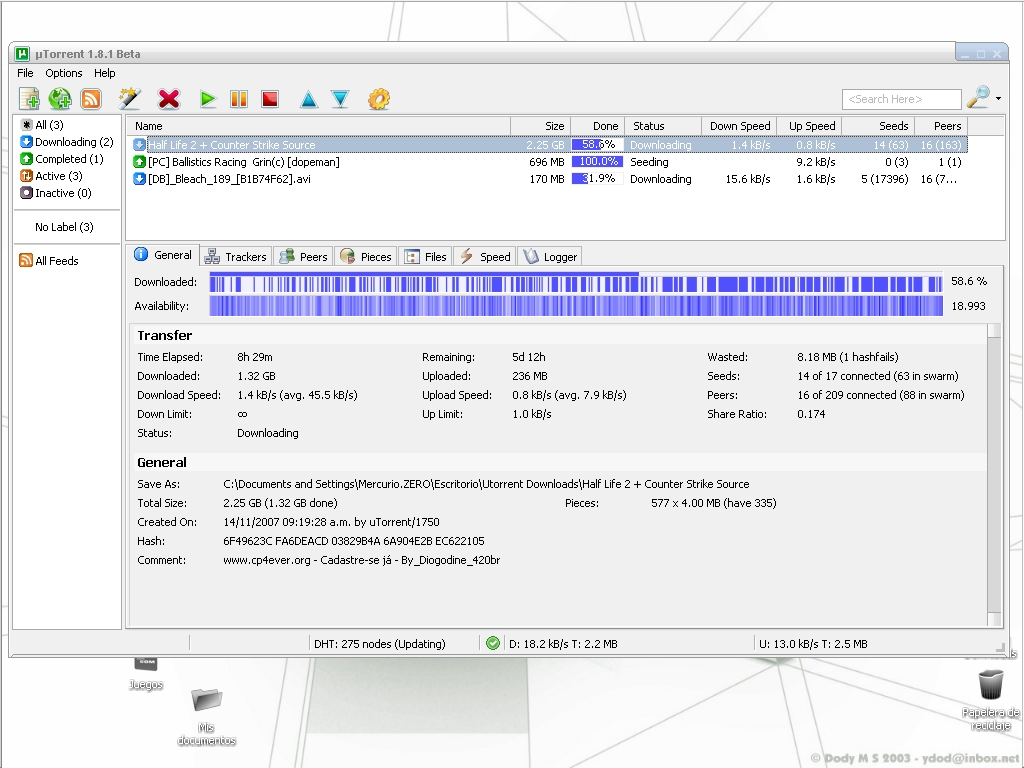Click the torrent Hash value text
The width and height of the screenshot is (1024, 768).
(x=353, y=541)
